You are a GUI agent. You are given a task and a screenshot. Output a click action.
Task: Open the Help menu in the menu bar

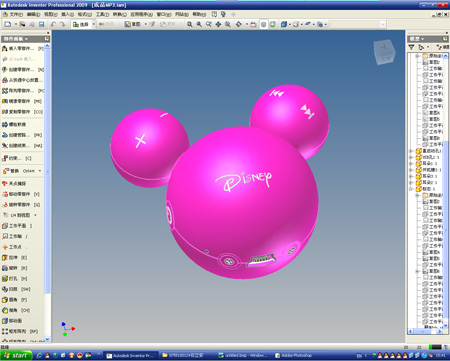click(199, 14)
